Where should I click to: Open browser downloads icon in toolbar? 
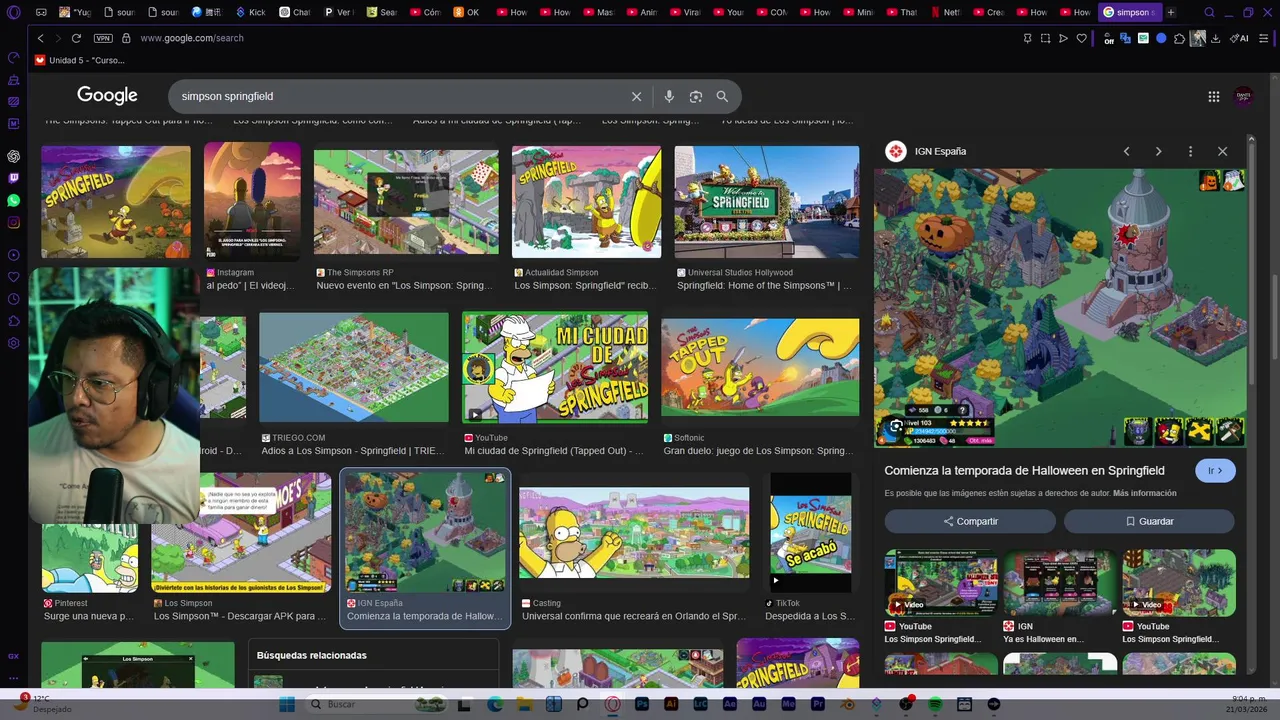pos(1215,38)
